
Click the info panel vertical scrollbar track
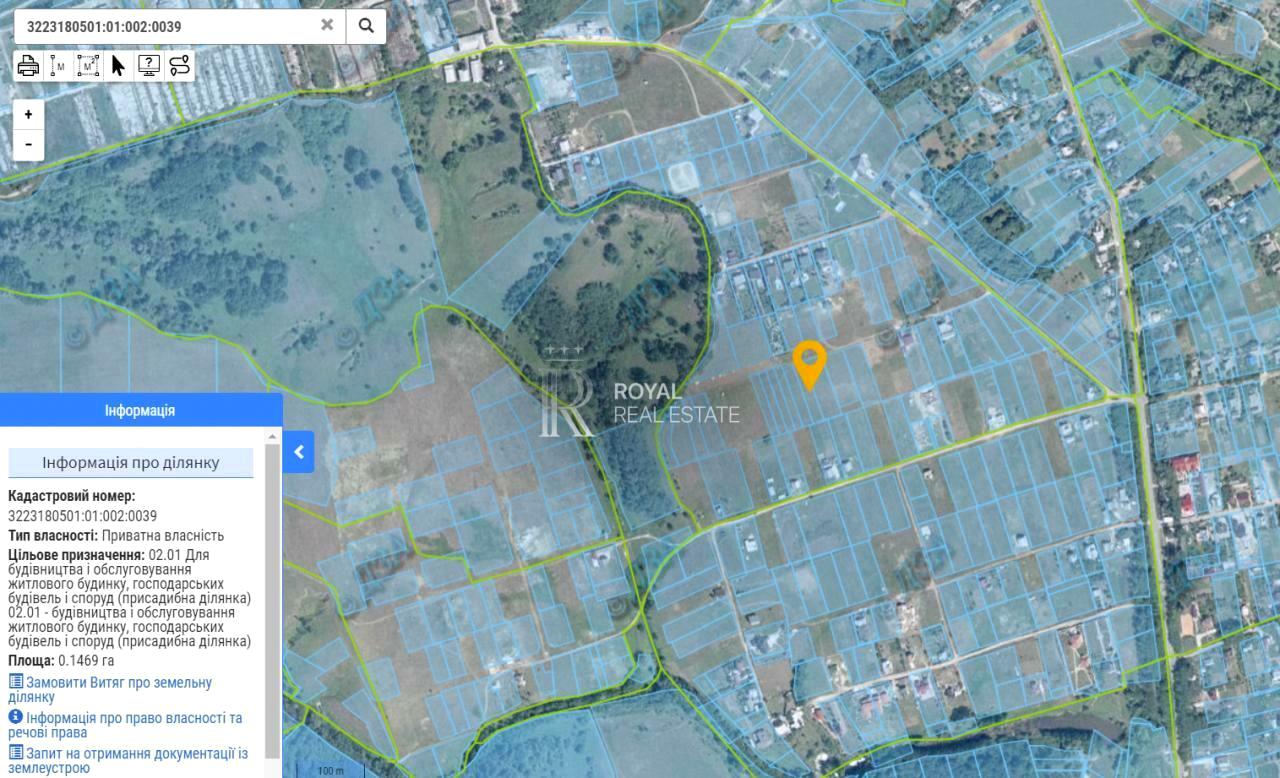point(272,600)
